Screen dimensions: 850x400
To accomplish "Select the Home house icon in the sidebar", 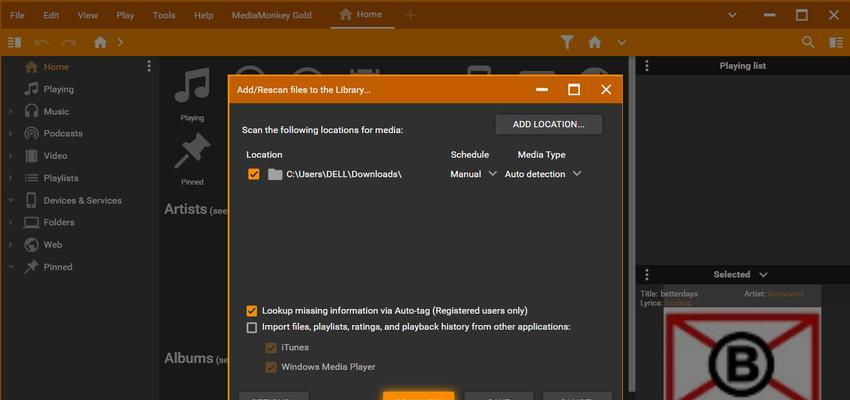I will [x=31, y=67].
